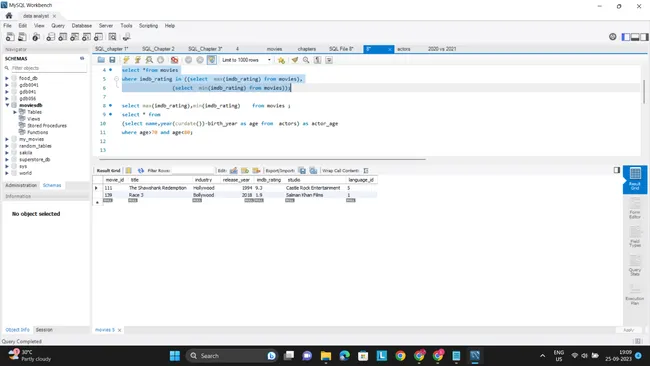Screen dimensions: 650x366
Task: Switch to 2020 vs 2021 tab
Action: pos(442,49)
